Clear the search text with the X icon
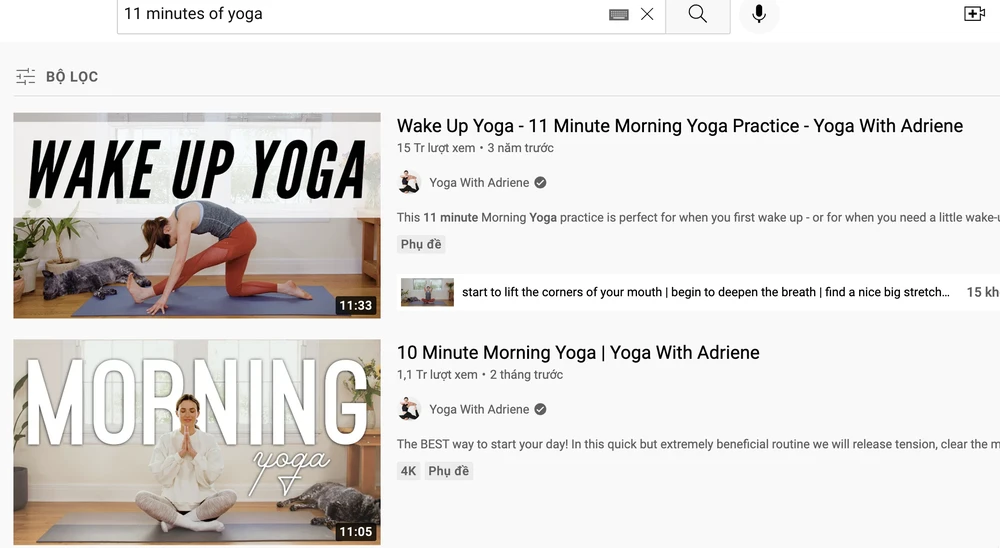 (x=647, y=14)
